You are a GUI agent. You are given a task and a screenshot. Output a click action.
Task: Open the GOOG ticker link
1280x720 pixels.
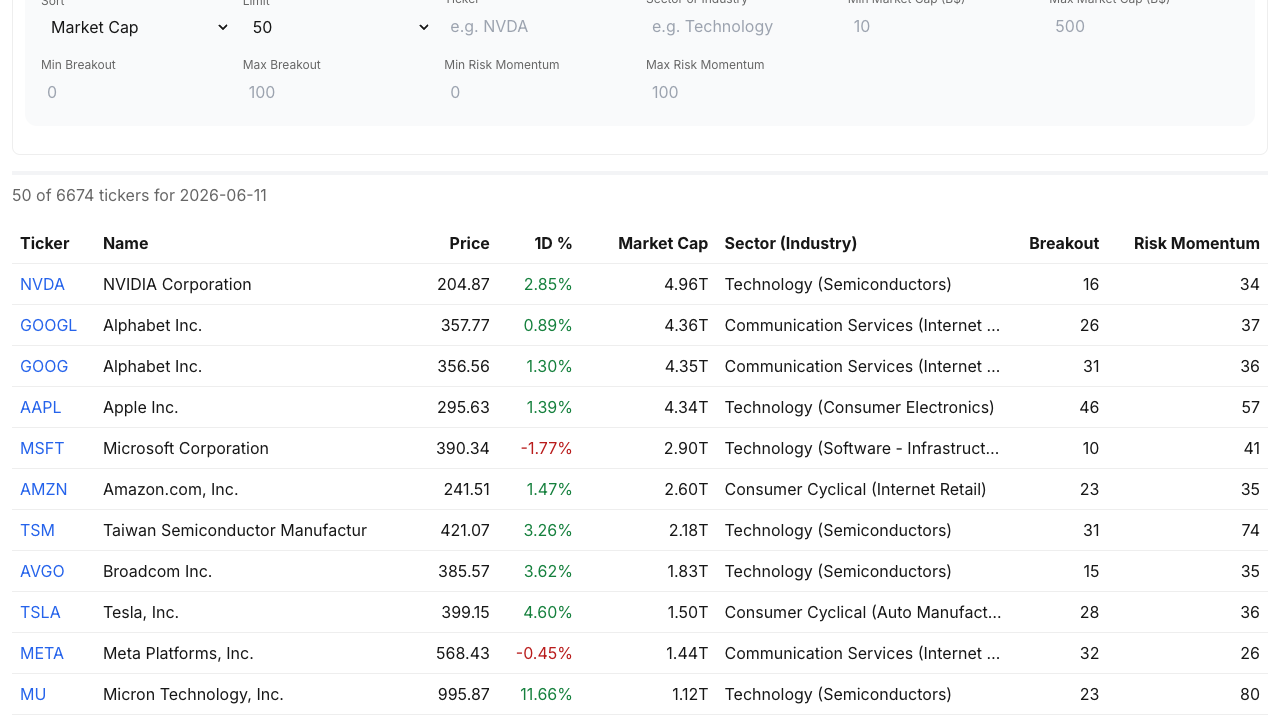(x=44, y=366)
